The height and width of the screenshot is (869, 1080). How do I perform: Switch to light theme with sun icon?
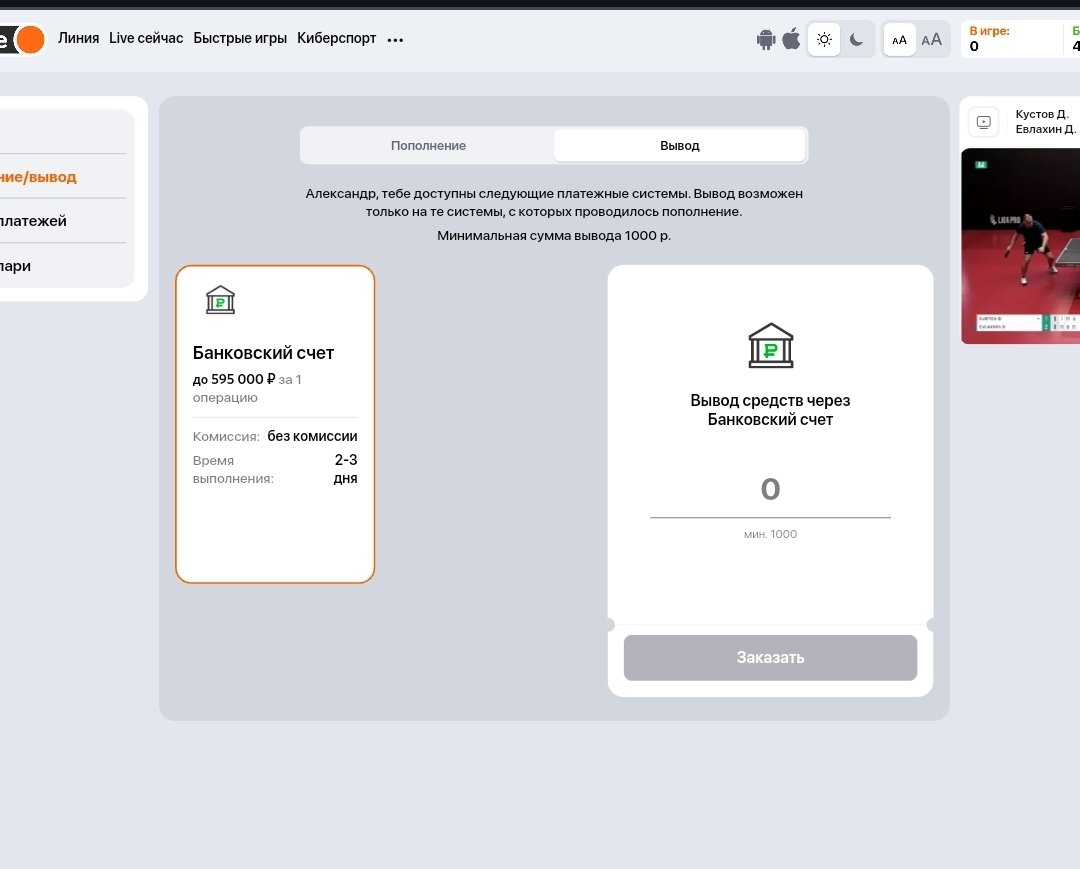(824, 39)
